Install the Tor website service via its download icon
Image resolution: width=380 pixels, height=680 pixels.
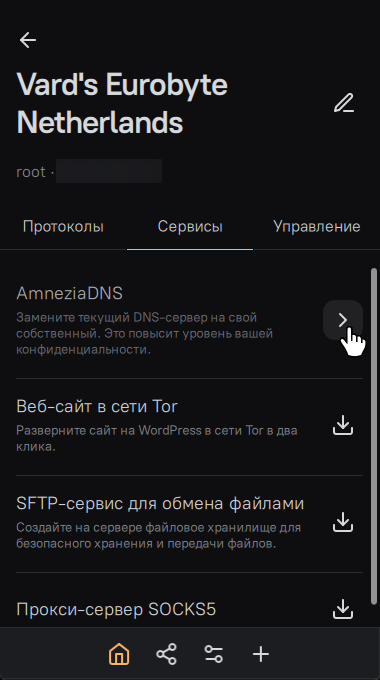pyautogui.click(x=343, y=425)
